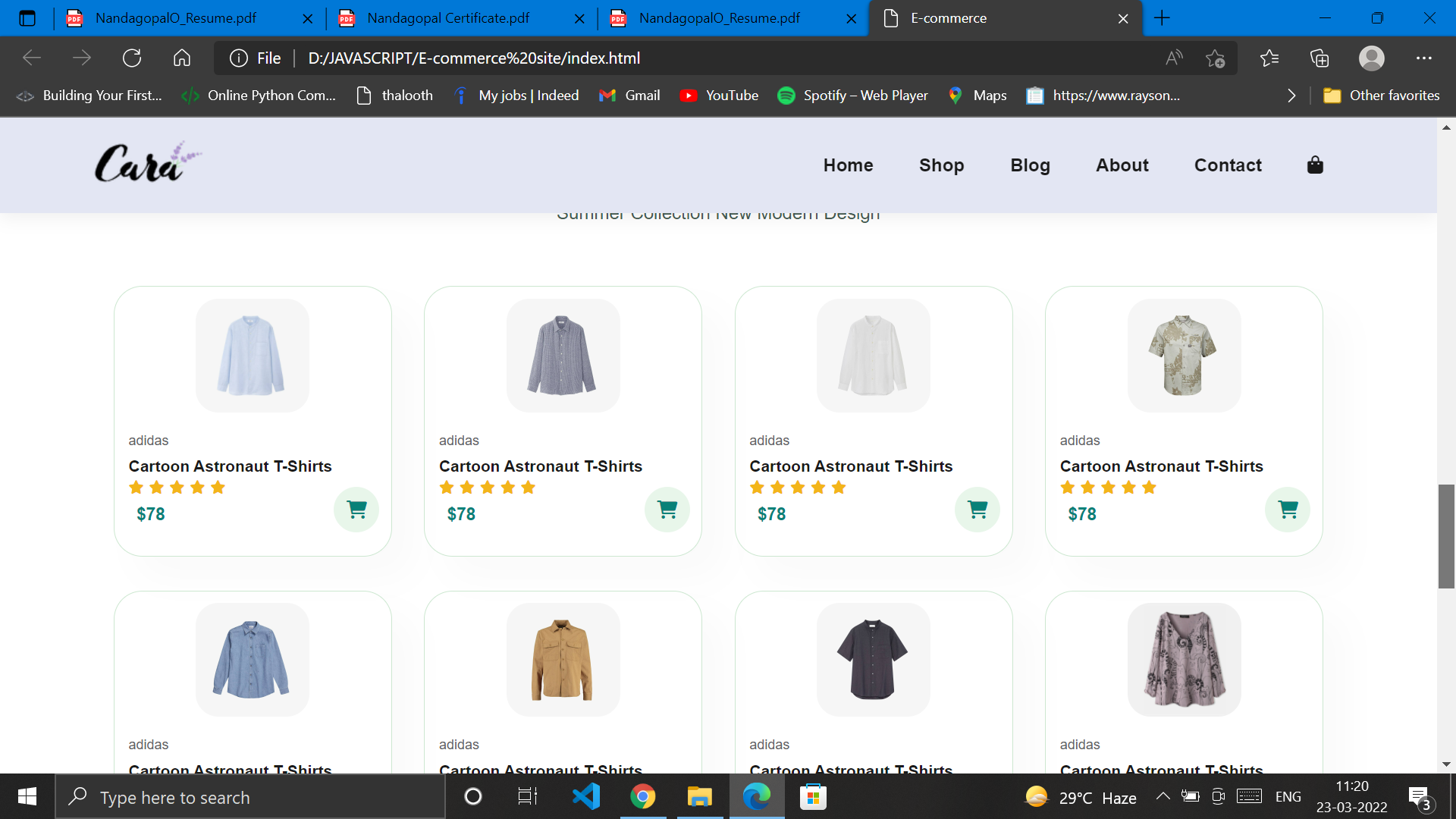Add the floral short-sleeve shirt to cart
The height and width of the screenshot is (819, 1456).
pyautogui.click(x=1288, y=510)
